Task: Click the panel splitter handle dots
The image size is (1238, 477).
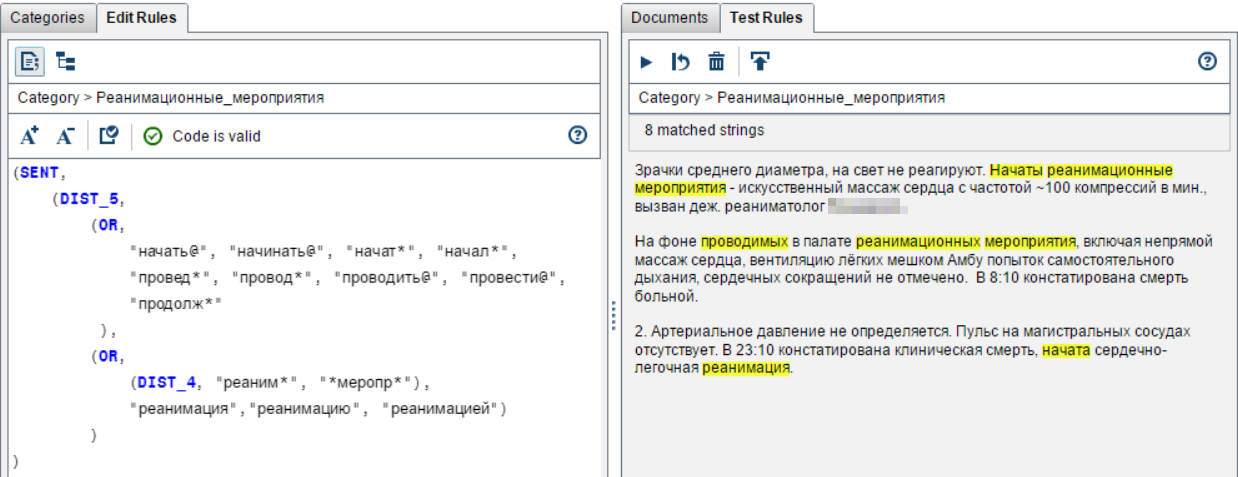Action: click(613, 316)
